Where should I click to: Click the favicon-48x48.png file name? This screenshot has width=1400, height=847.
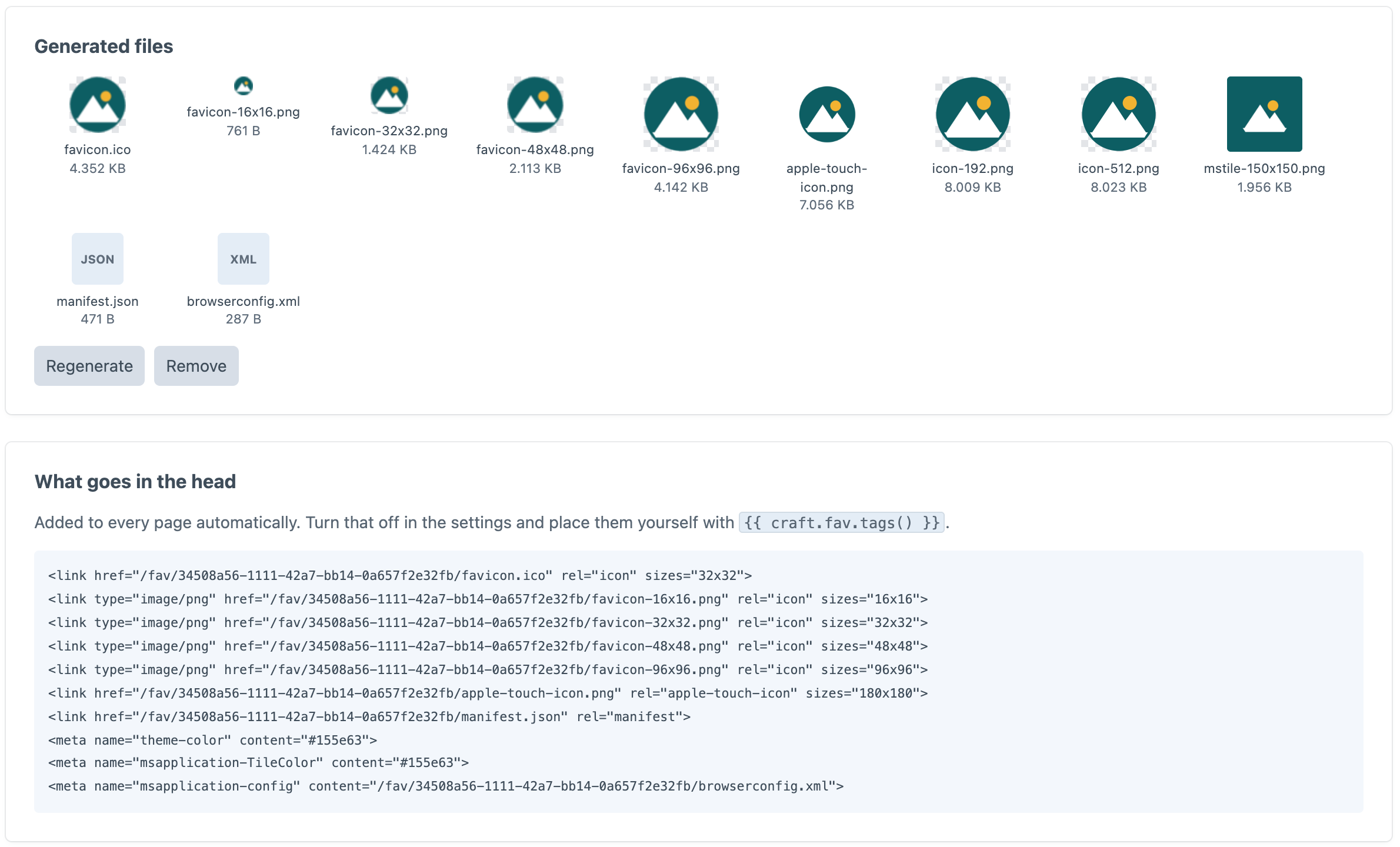[x=535, y=149]
